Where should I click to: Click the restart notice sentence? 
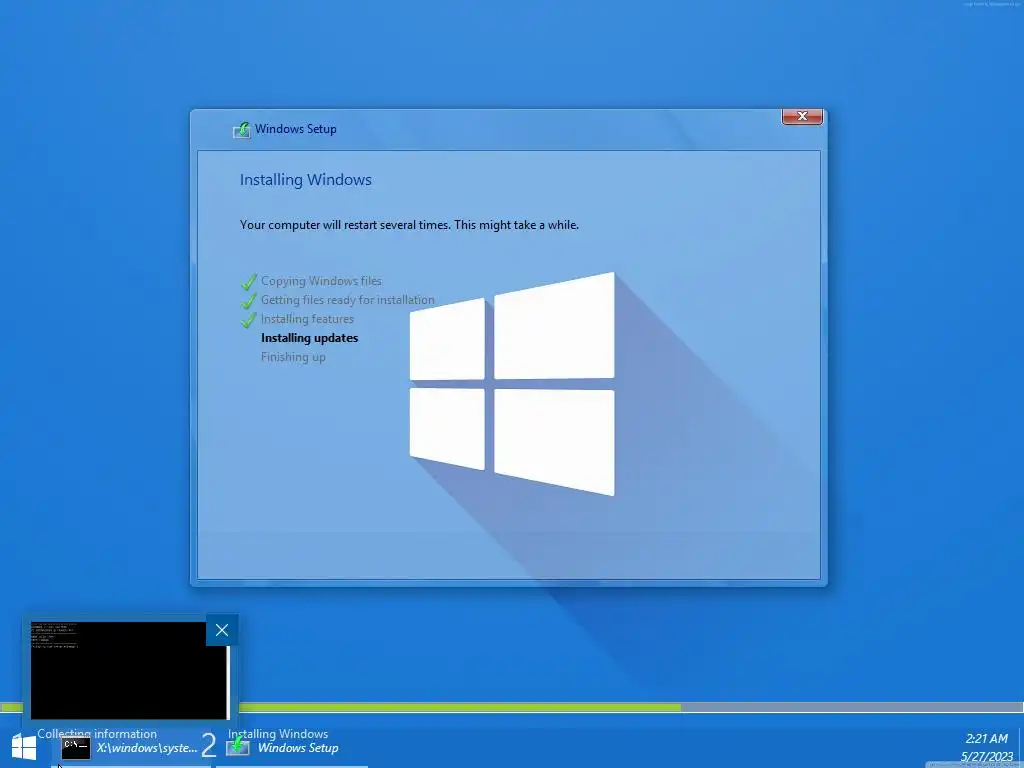coord(409,225)
